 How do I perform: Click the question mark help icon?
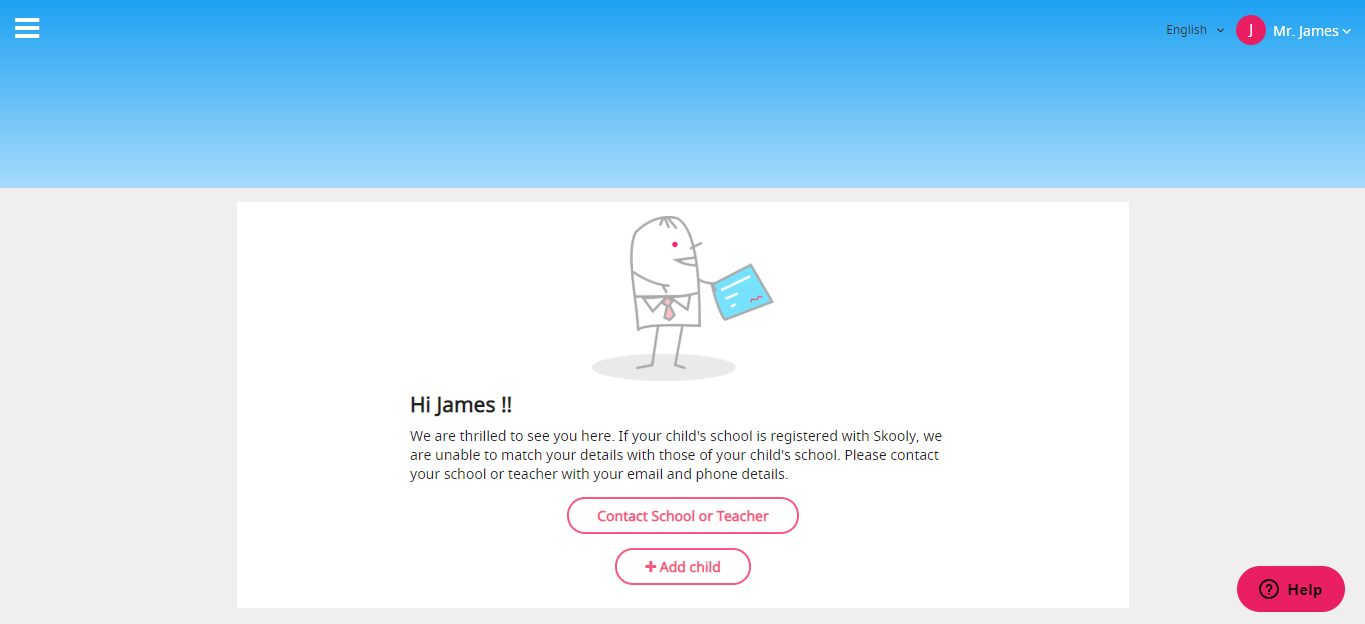click(1269, 589)
